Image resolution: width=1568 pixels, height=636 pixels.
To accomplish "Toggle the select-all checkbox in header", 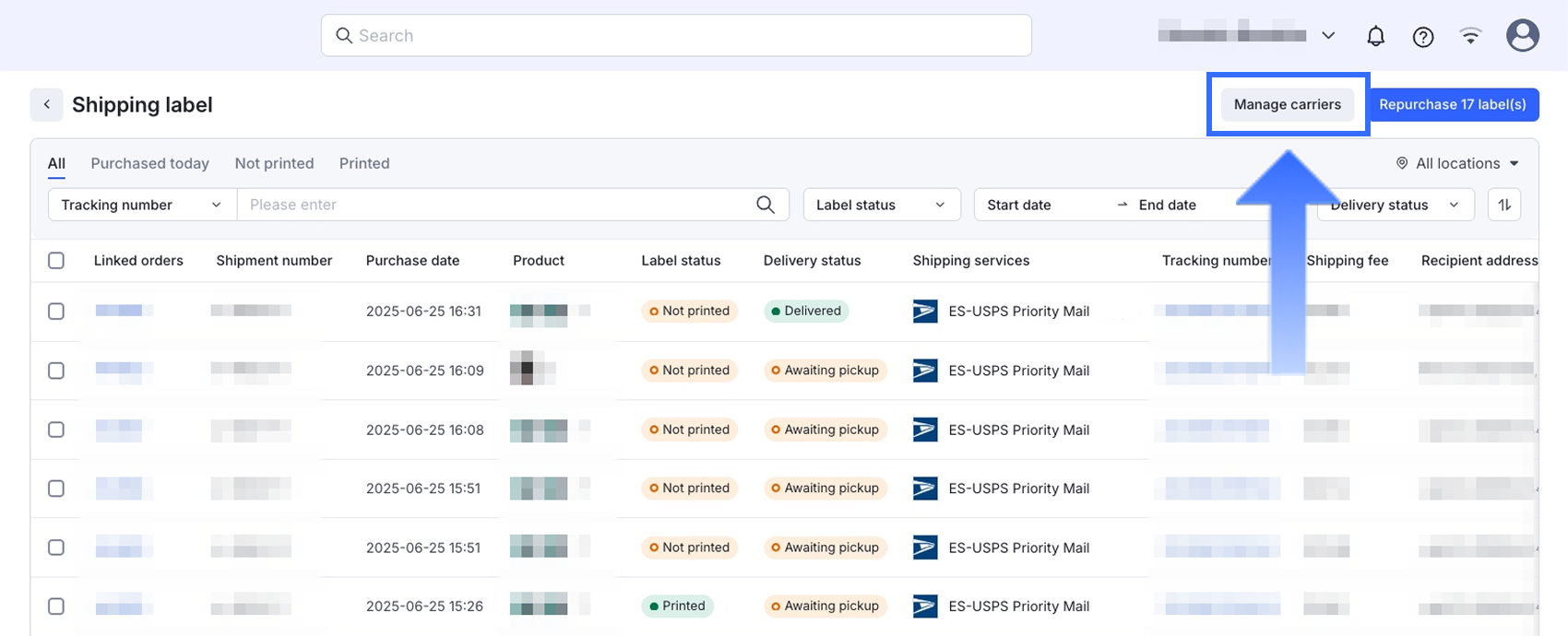I will point(56,261).
